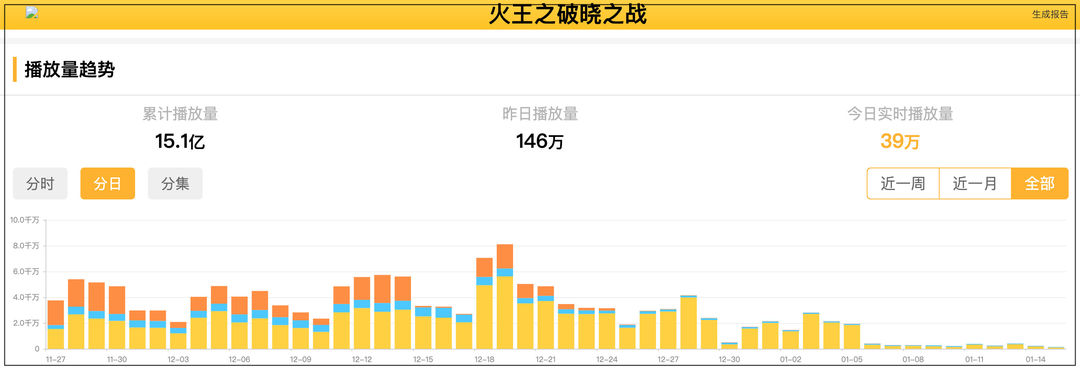Image resolution: width=1080 pixels, height=370 pixels.
Task: Click the bar for 12-15
Action: click(x=423, y=327)
